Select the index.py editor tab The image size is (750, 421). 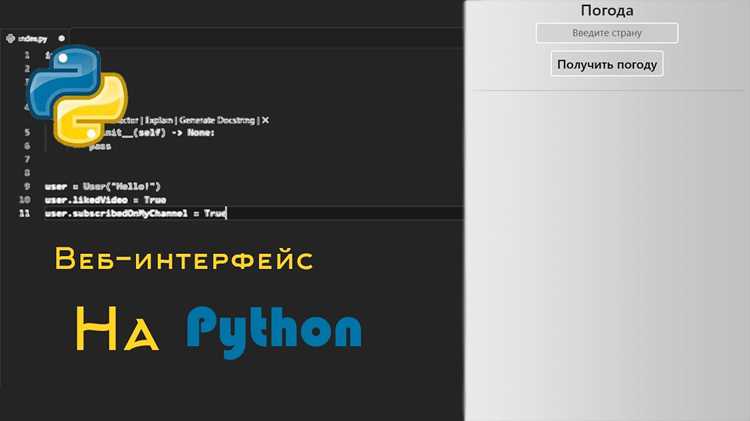[x=35, y=38]
